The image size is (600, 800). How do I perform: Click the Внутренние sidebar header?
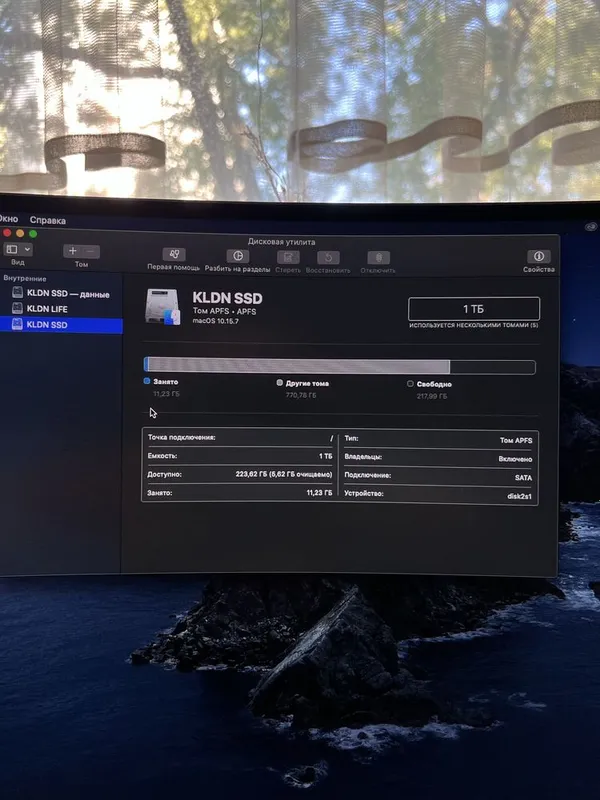tap(25, 279)
